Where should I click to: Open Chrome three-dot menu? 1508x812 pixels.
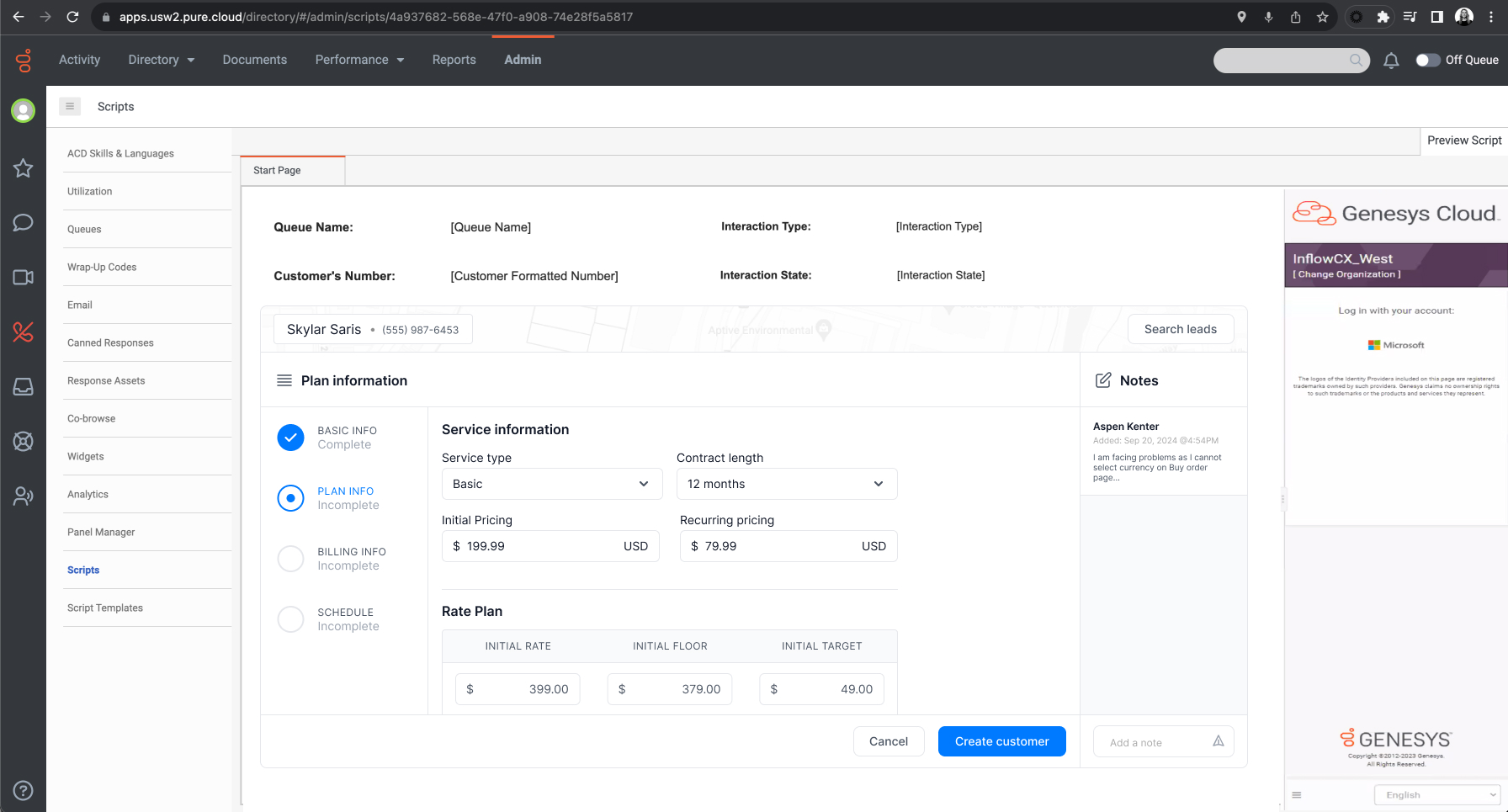tap(1491, 17)
